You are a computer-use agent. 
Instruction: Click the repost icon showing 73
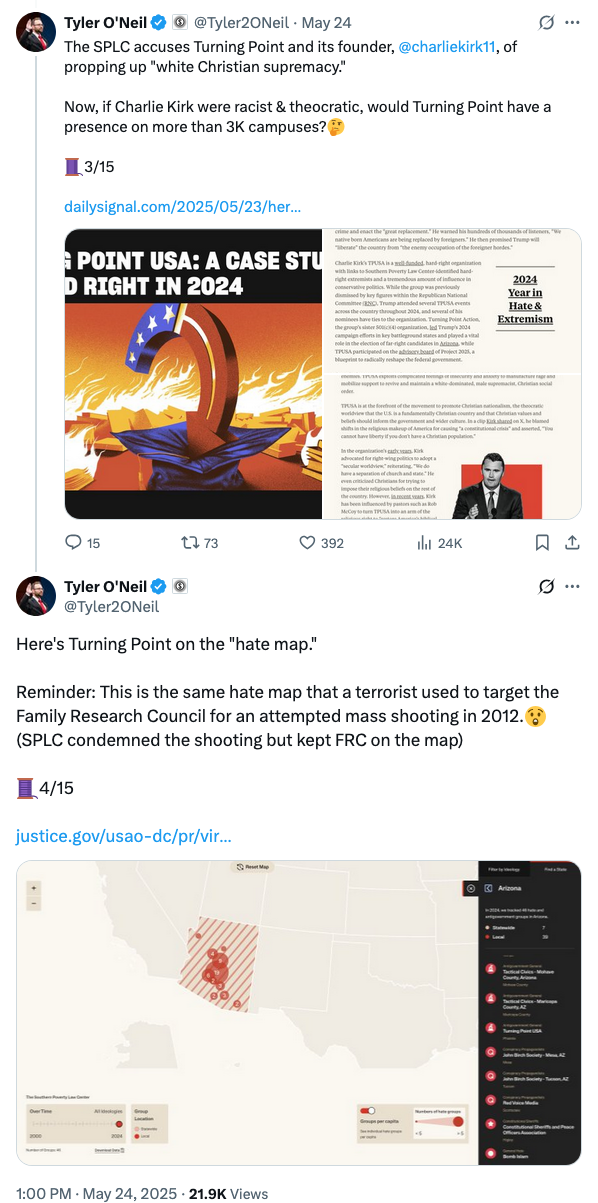188,542
